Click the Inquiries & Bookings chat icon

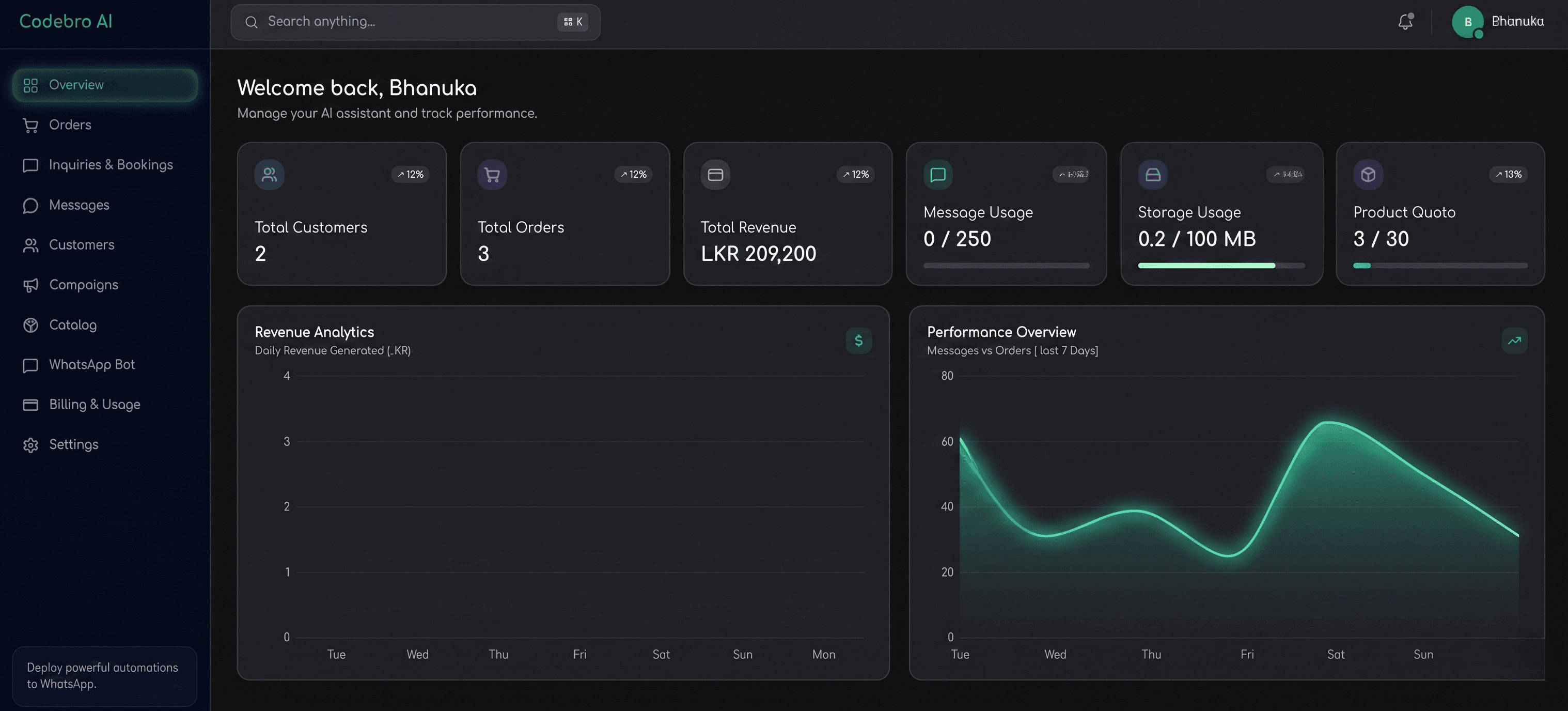coord(30,165)
